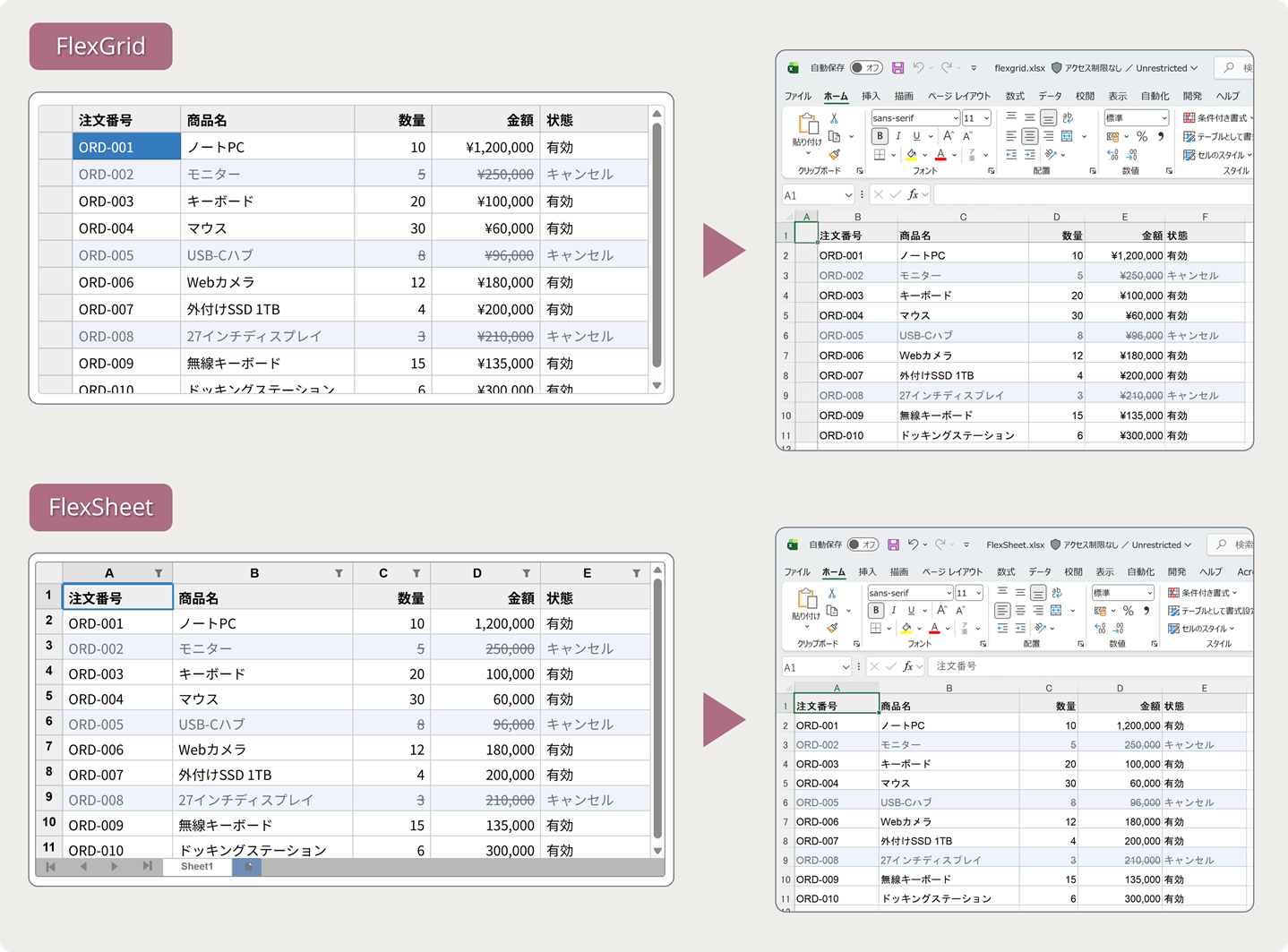The image size is (1288, 952).
Task: Click 条件付き書式 button in flexgrid.xlsx ribbon
Action: point(1217,118)
